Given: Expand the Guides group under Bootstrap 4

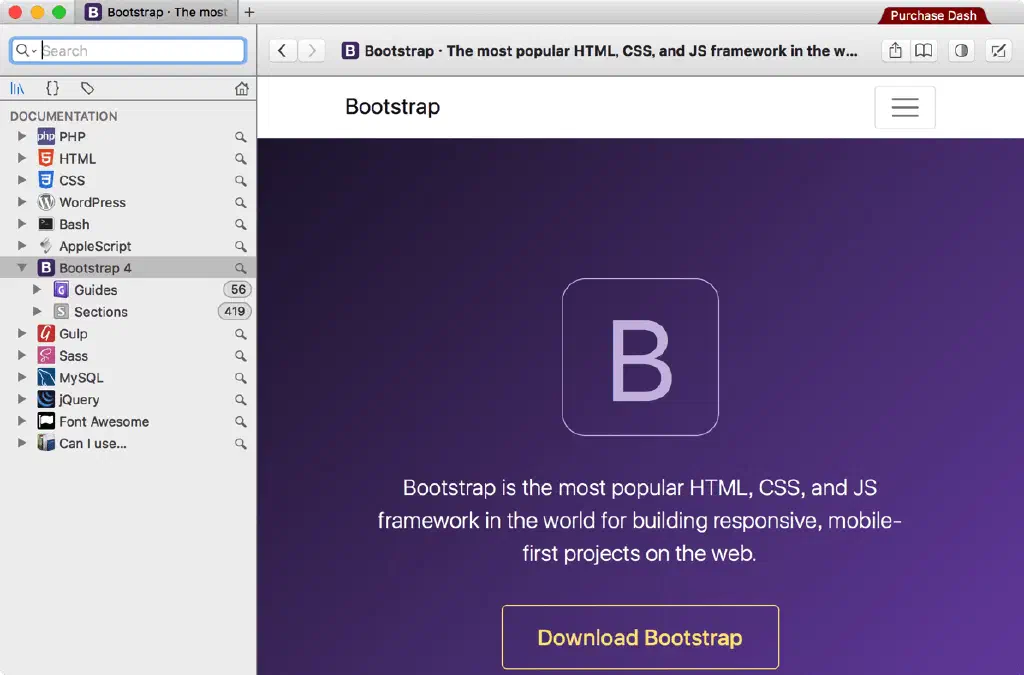Looking at the screenshot, I should tap(37, 290).
